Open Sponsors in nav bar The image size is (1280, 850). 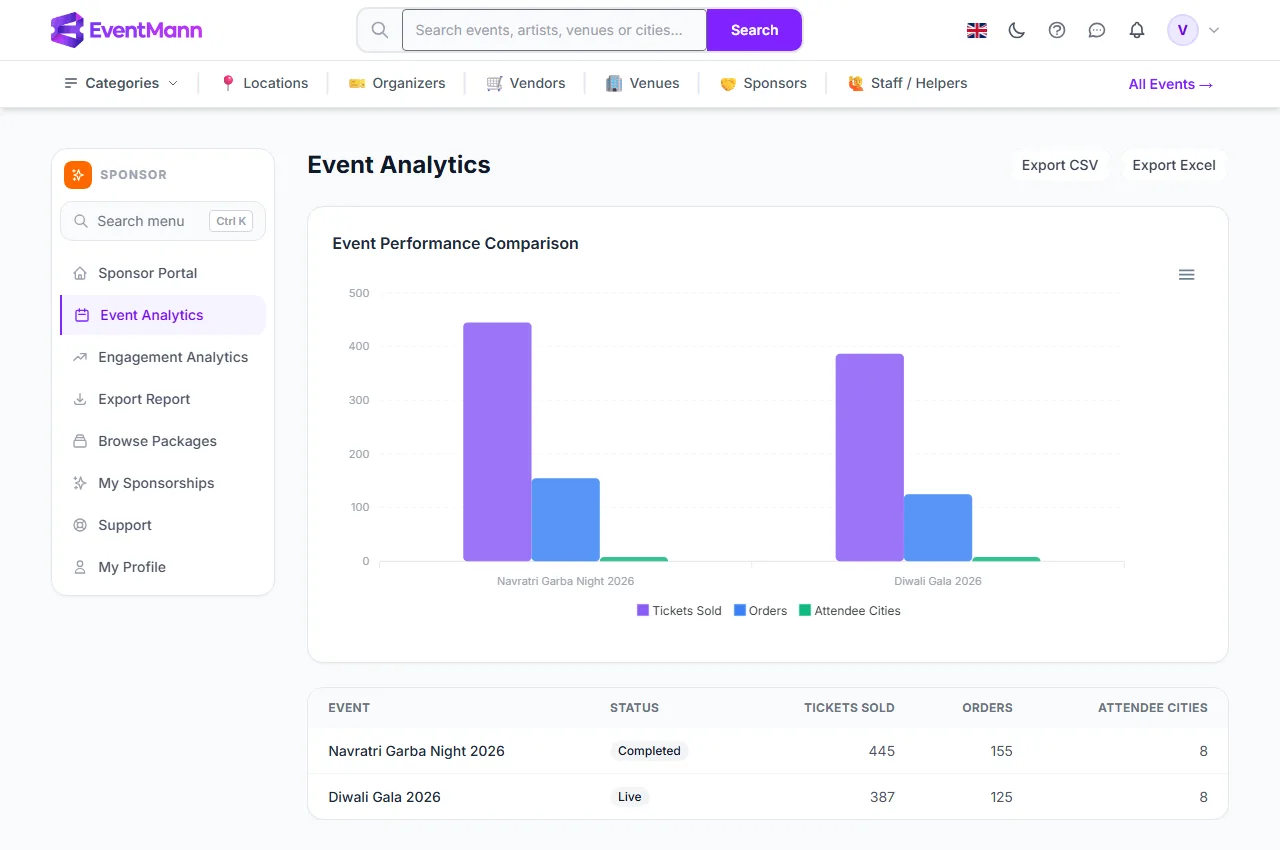click(x=763, y=83)
